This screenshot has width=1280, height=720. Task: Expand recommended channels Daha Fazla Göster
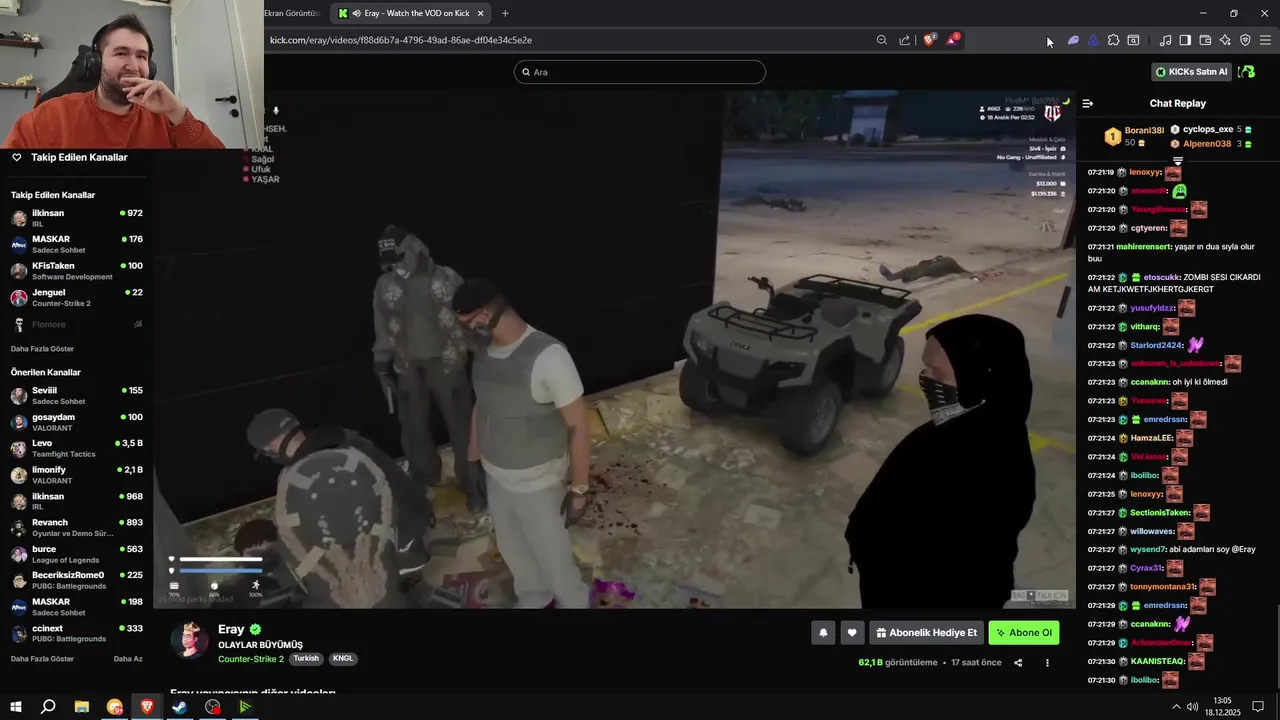coord(42,659)
